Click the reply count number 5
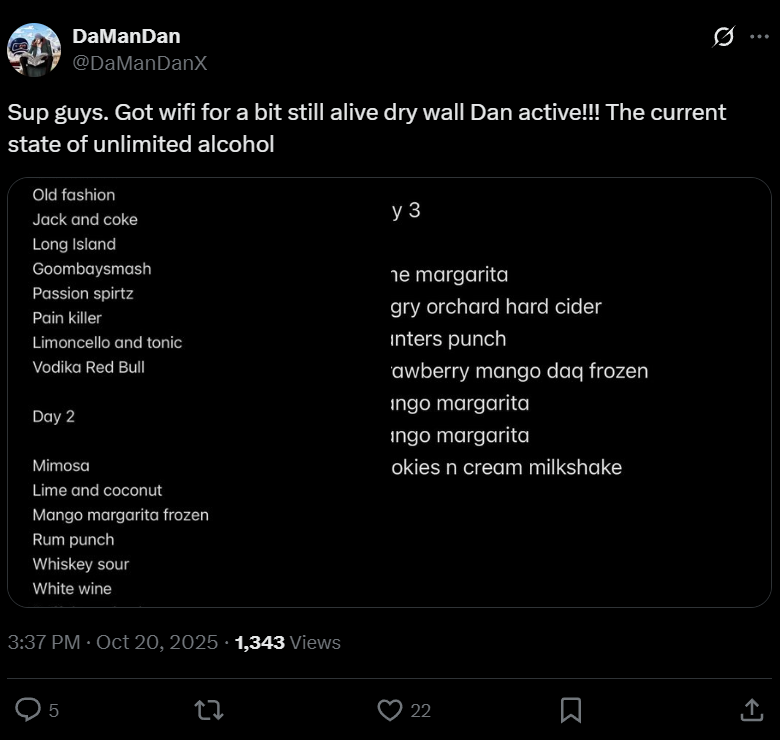This screenshot has height=740, width=780. (54, 711)
